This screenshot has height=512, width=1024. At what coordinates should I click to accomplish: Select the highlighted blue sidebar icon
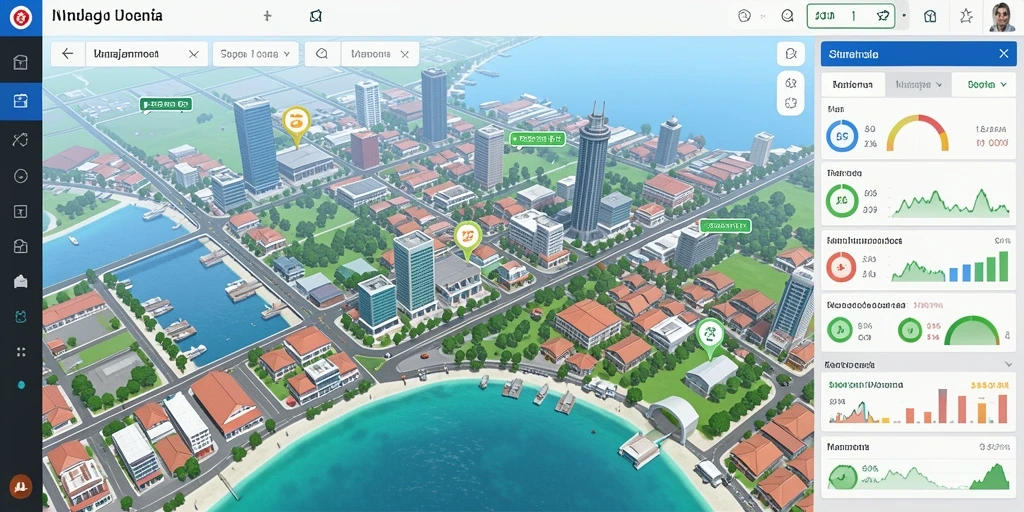click(x=21, y=101)
